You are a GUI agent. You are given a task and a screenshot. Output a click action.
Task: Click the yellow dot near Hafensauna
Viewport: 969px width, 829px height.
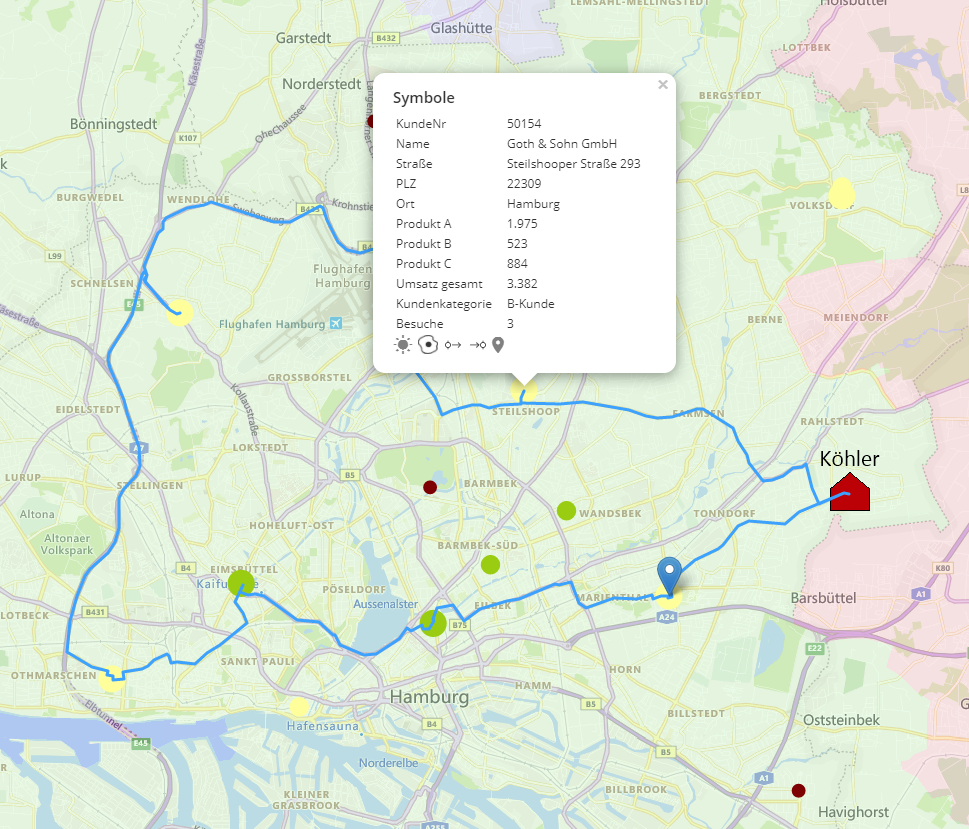coord(298,707)
